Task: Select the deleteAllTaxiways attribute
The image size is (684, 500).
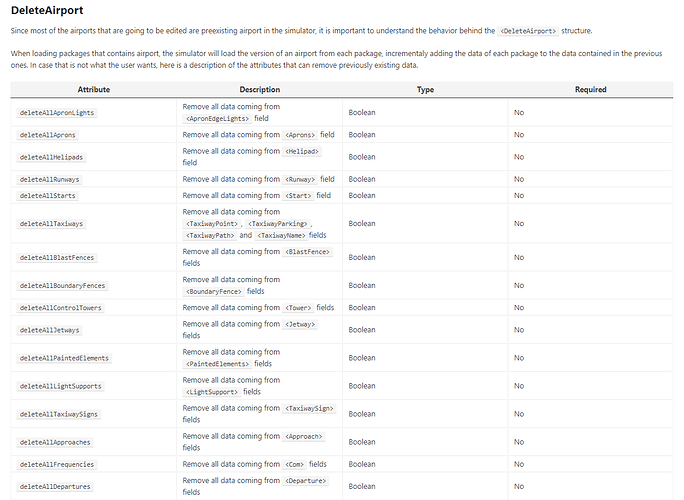Action: pyautogui.click(x=51, y=224)
